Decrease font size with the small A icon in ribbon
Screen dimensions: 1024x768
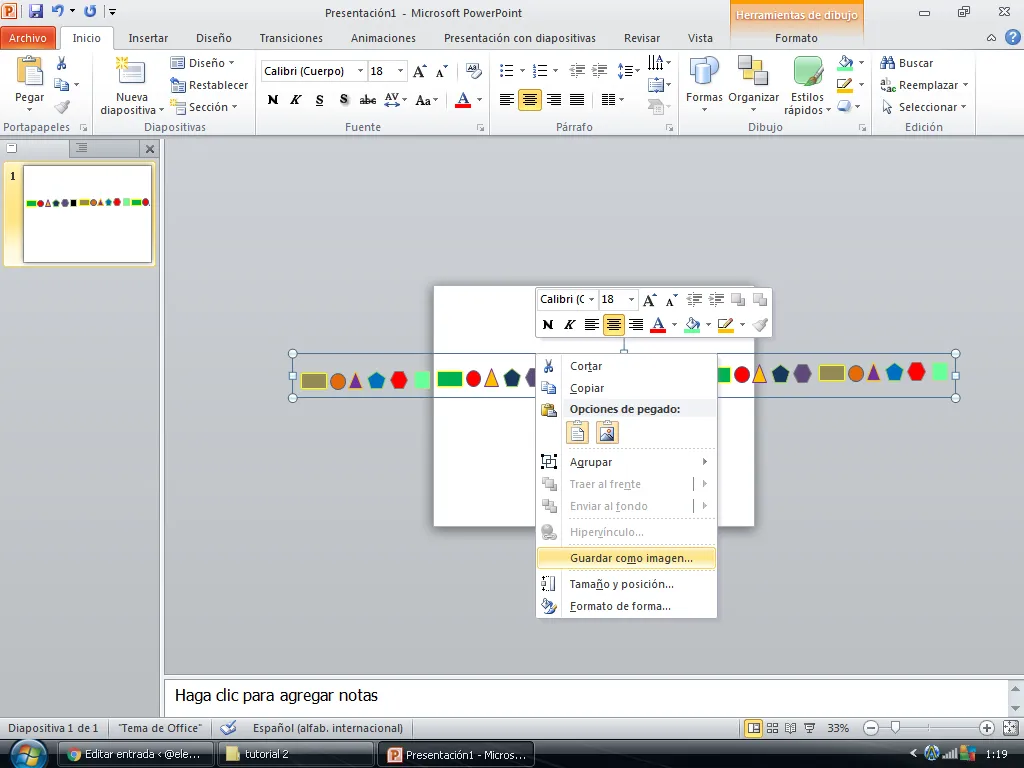442,71
